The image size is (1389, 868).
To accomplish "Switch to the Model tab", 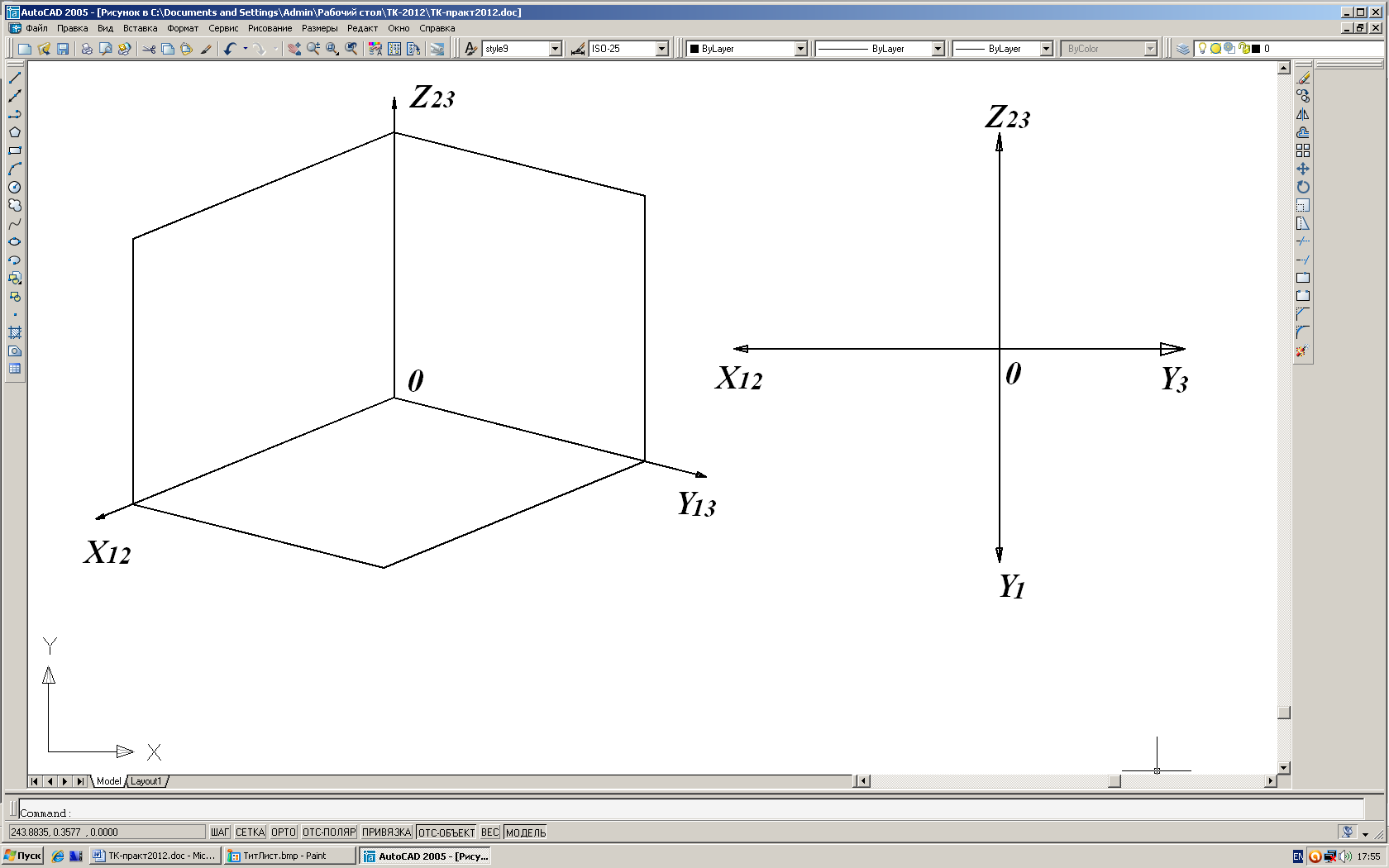I will coord(108,781).
